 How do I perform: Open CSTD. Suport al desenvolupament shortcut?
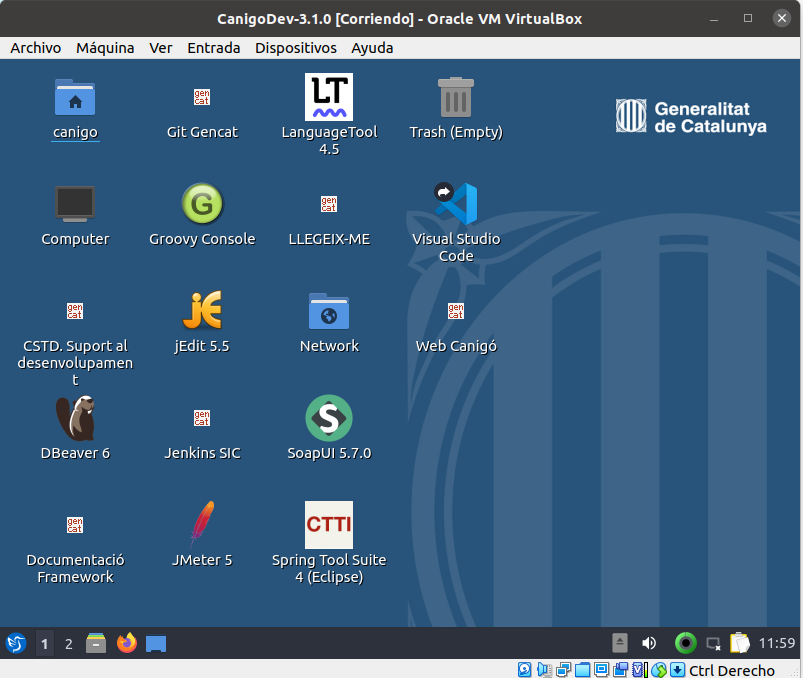pos(75,311)
